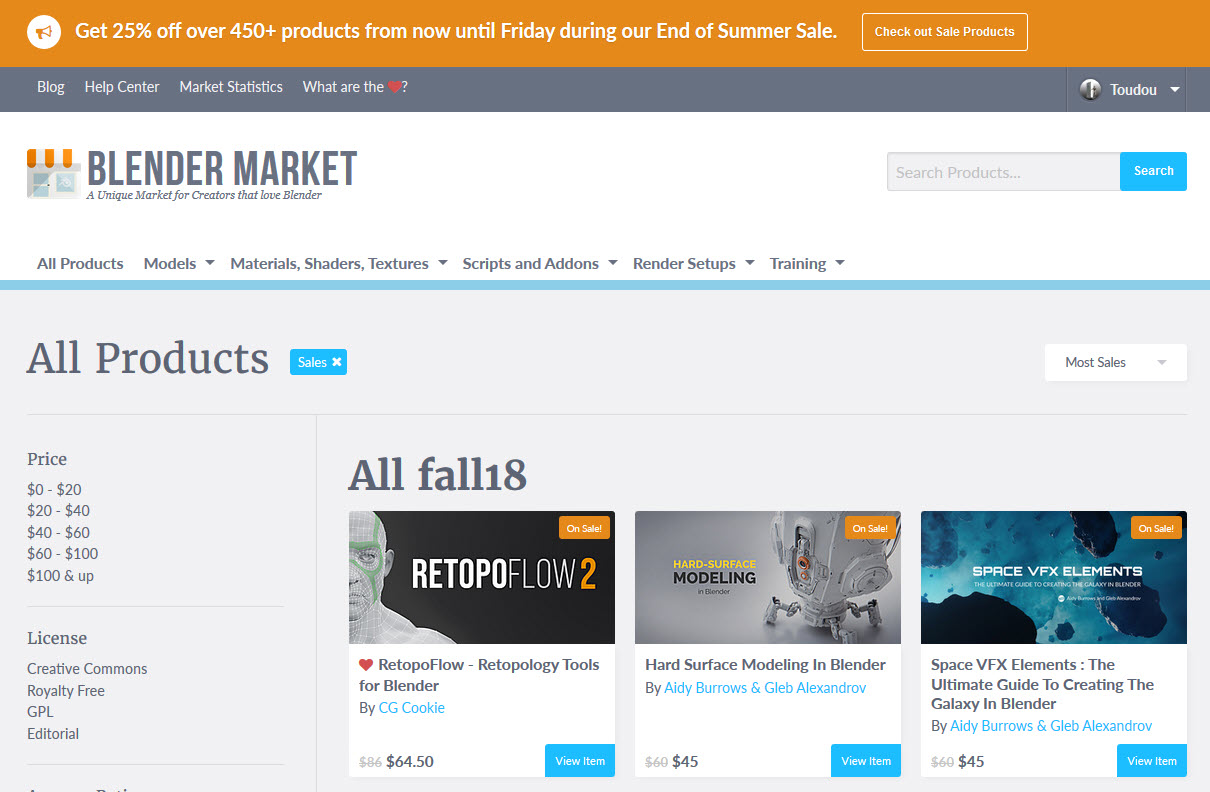Click the blue Search button
The image size is (1210, 792).
point(1153,171)
